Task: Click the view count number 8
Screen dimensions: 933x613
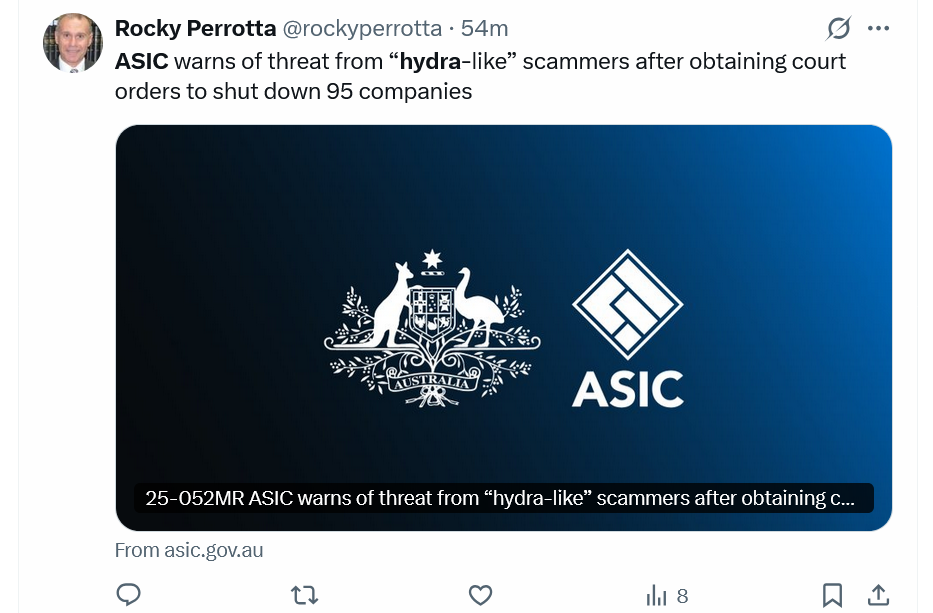Action: (682, 596)
